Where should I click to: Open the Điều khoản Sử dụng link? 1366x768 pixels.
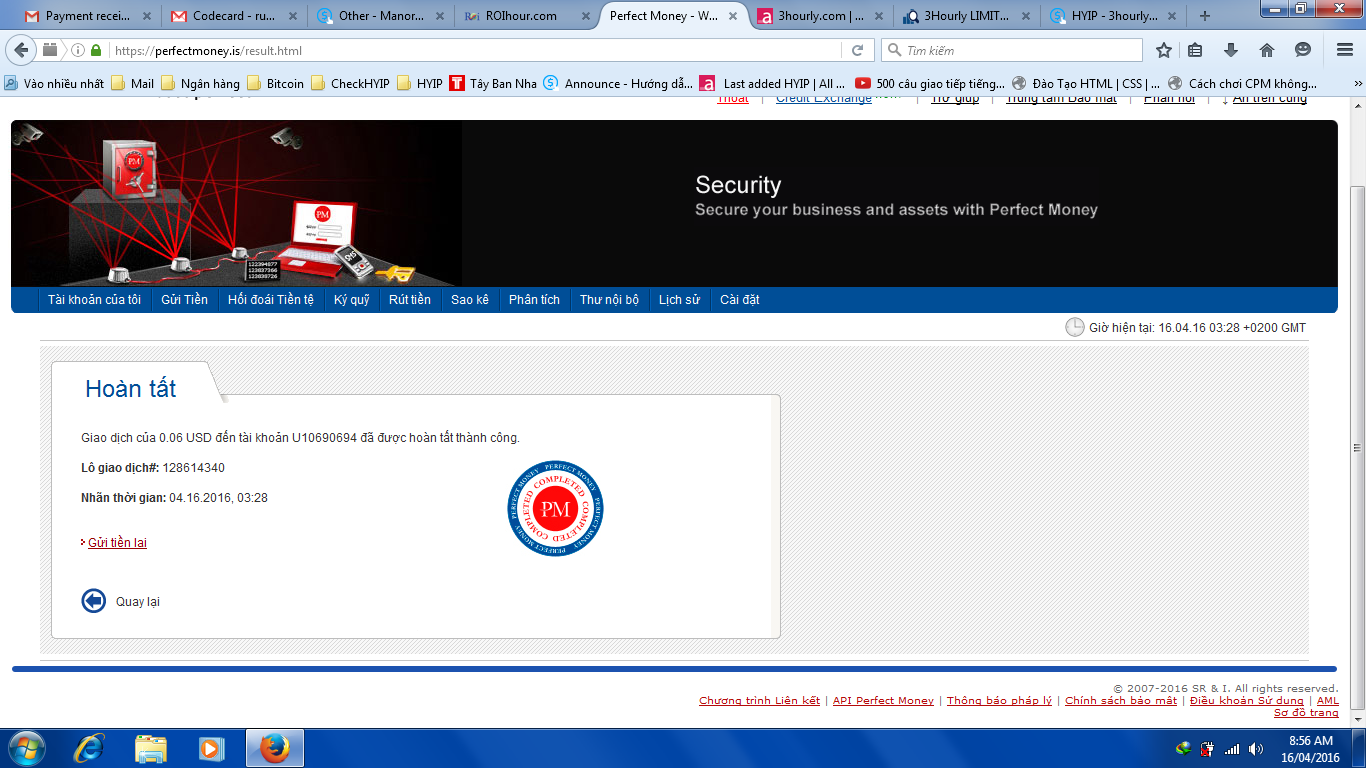point(1247,701)
